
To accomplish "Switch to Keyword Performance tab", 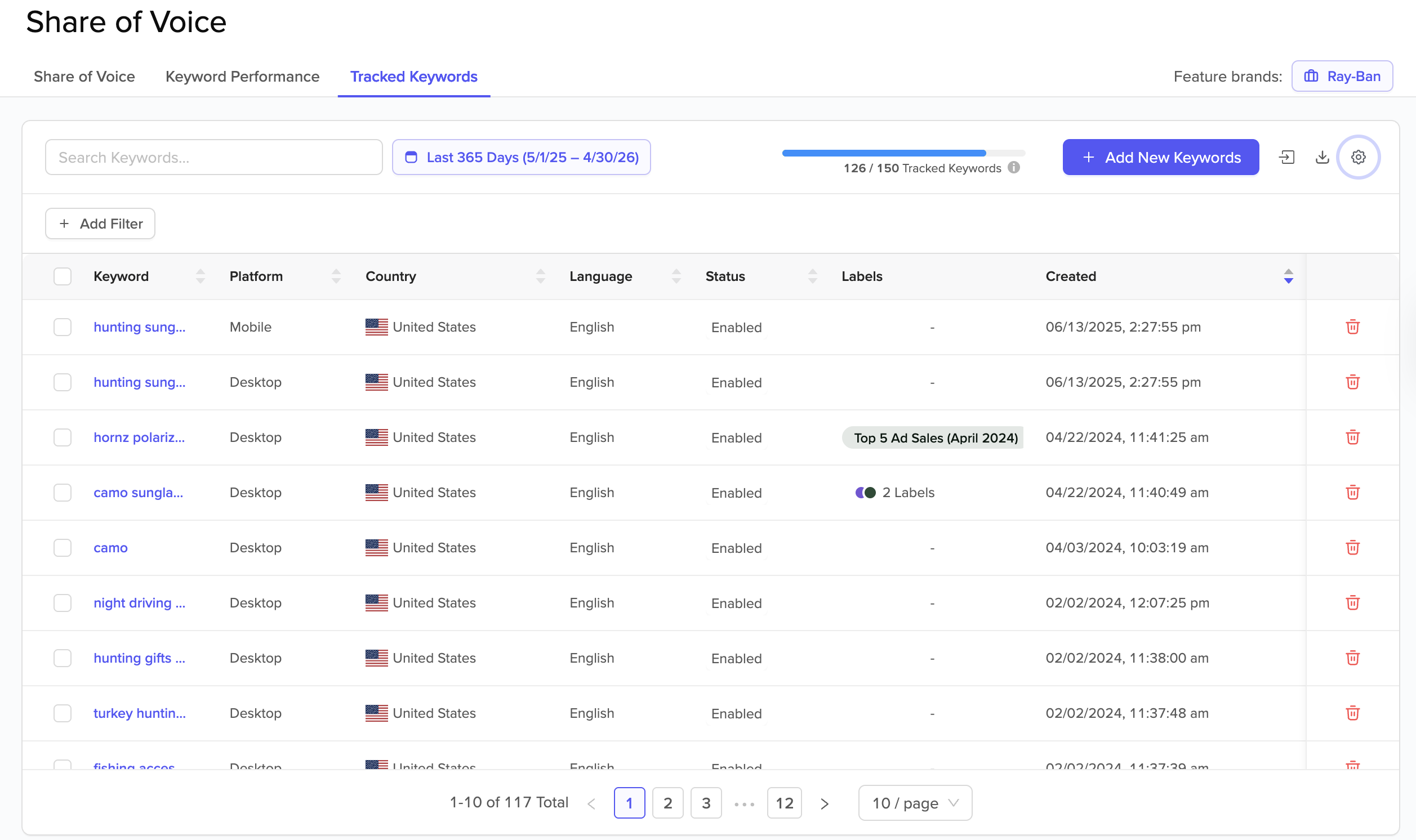I will click(x=242, y=77).
